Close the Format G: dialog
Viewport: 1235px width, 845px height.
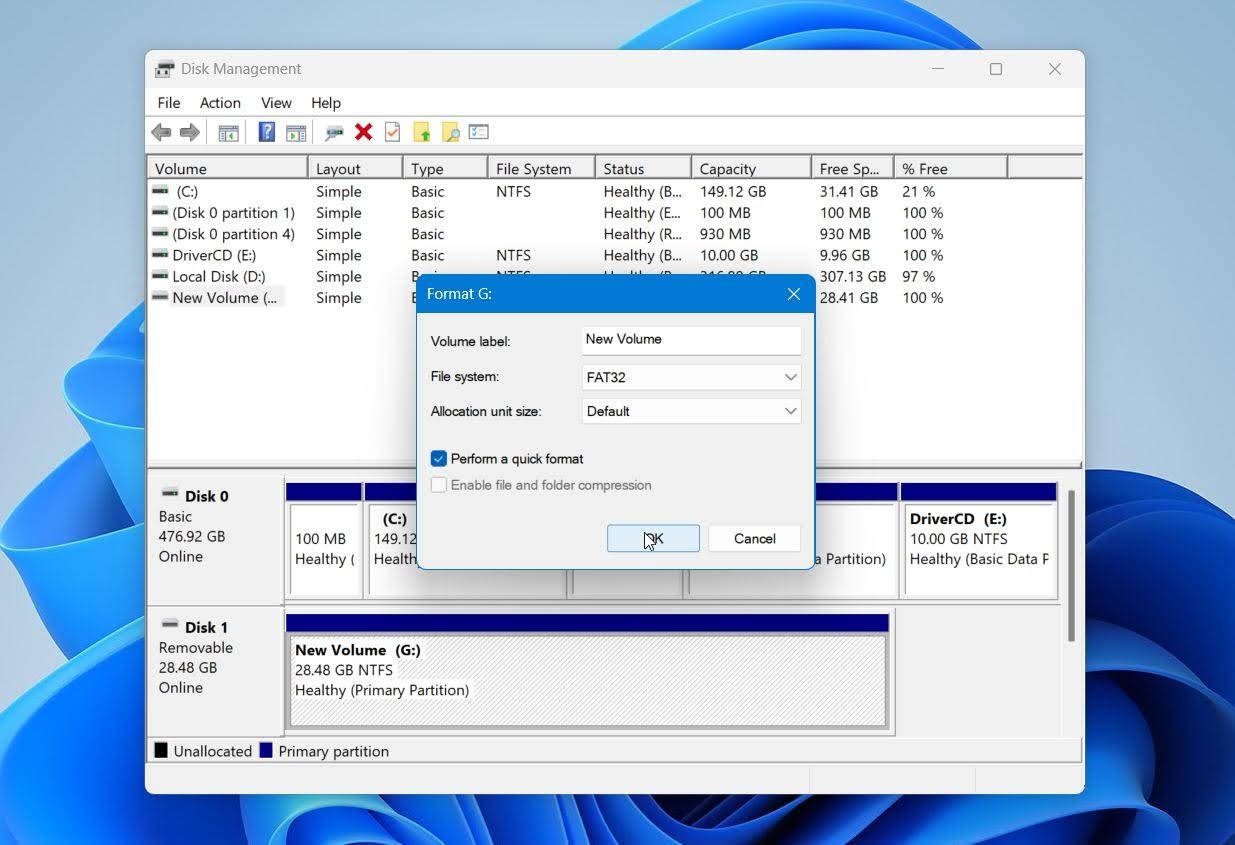794,294
